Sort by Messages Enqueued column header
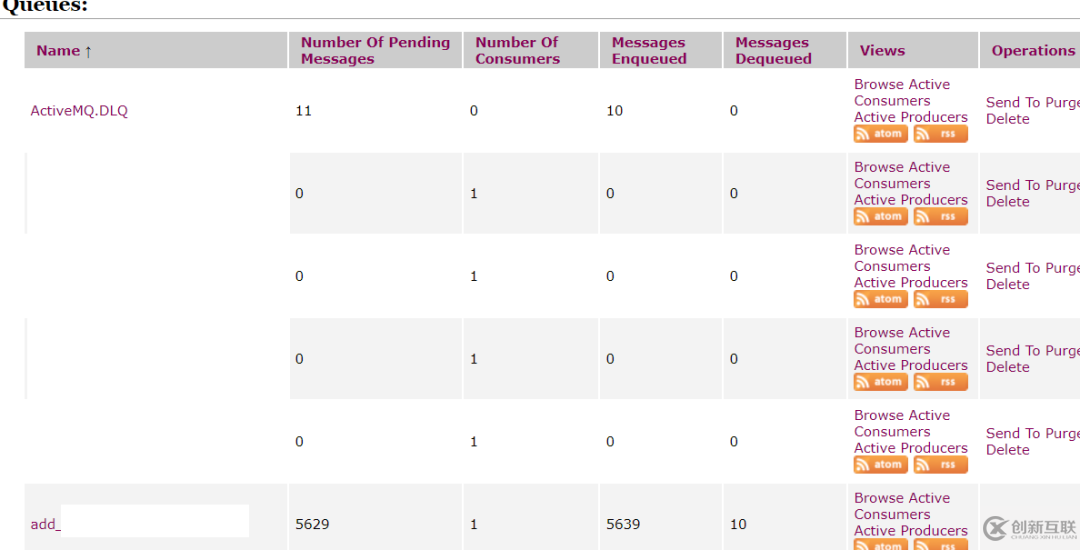This screenshot has width=1080, height=550. tap(649, 50)
